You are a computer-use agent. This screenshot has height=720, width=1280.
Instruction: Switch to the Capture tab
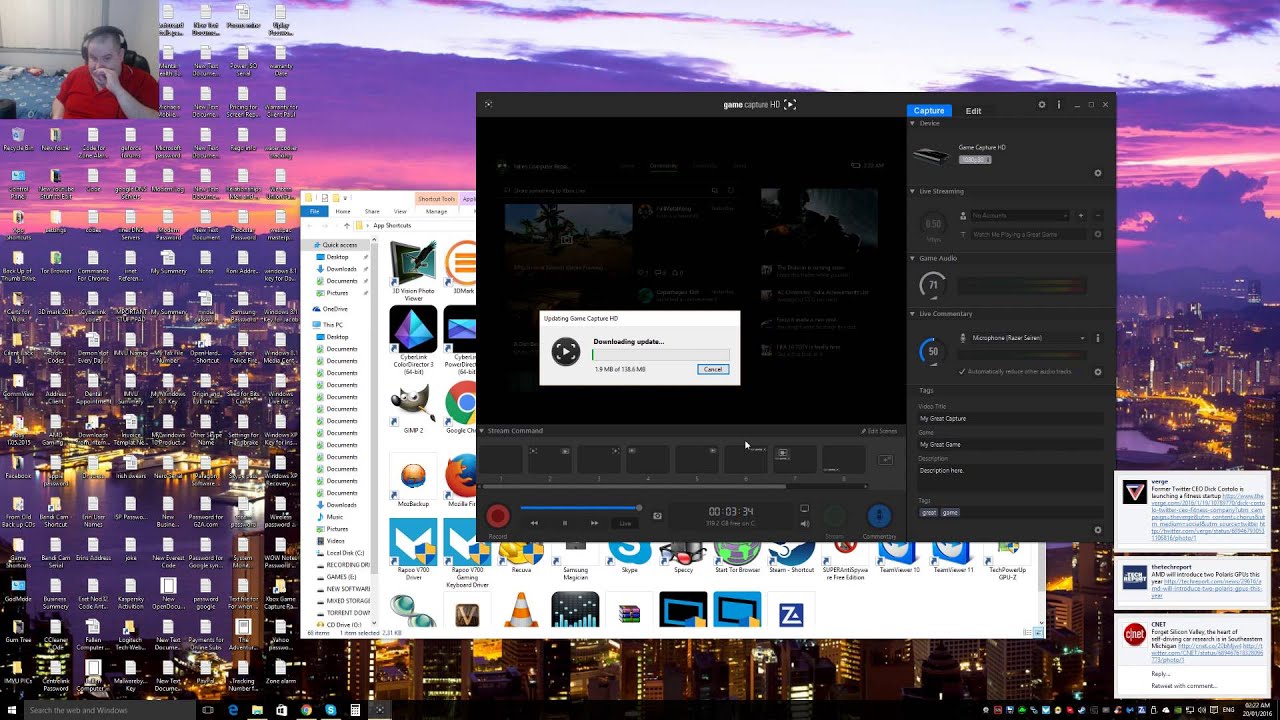point(928,110)
